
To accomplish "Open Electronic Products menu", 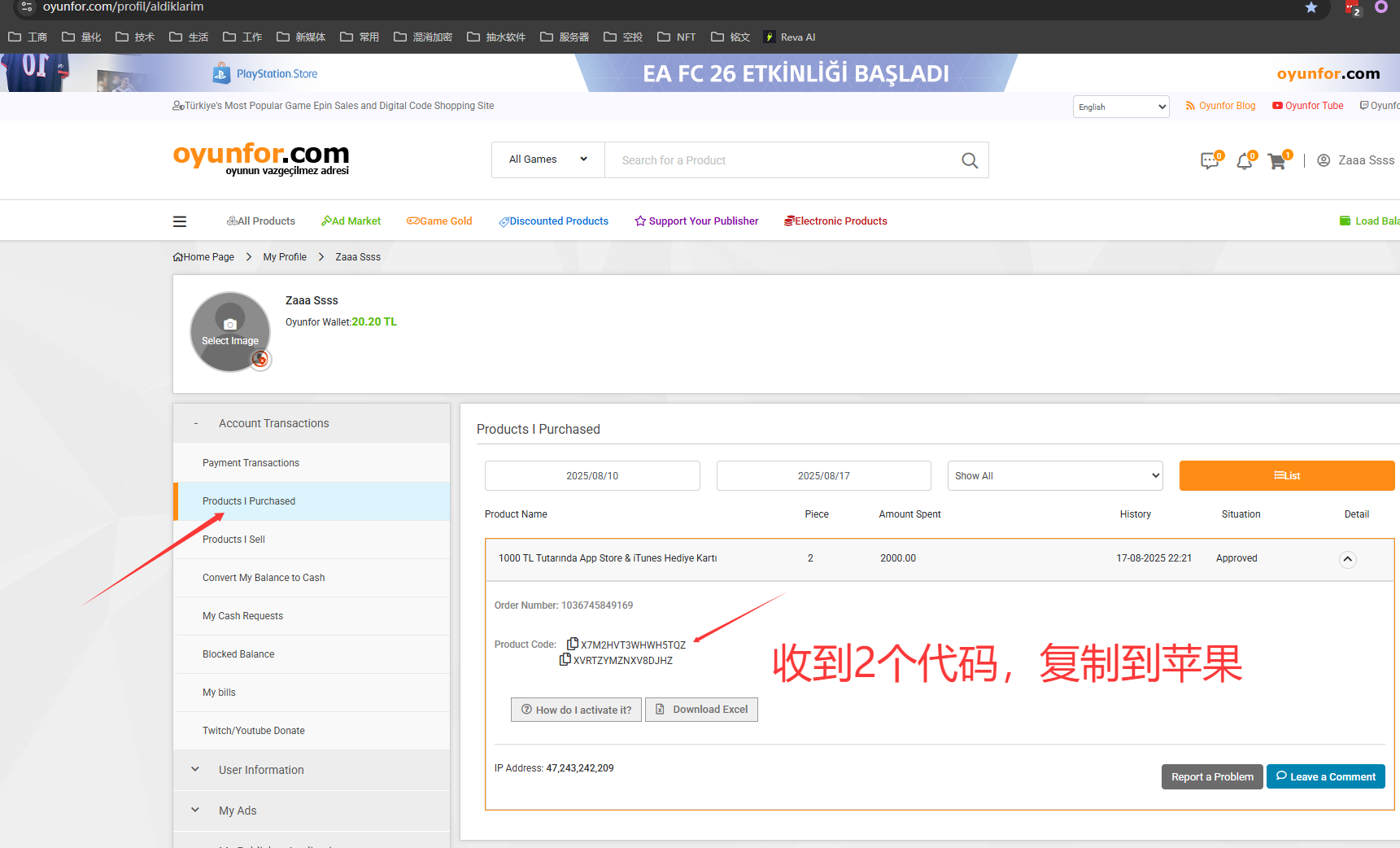I will (x=835, y=221).
